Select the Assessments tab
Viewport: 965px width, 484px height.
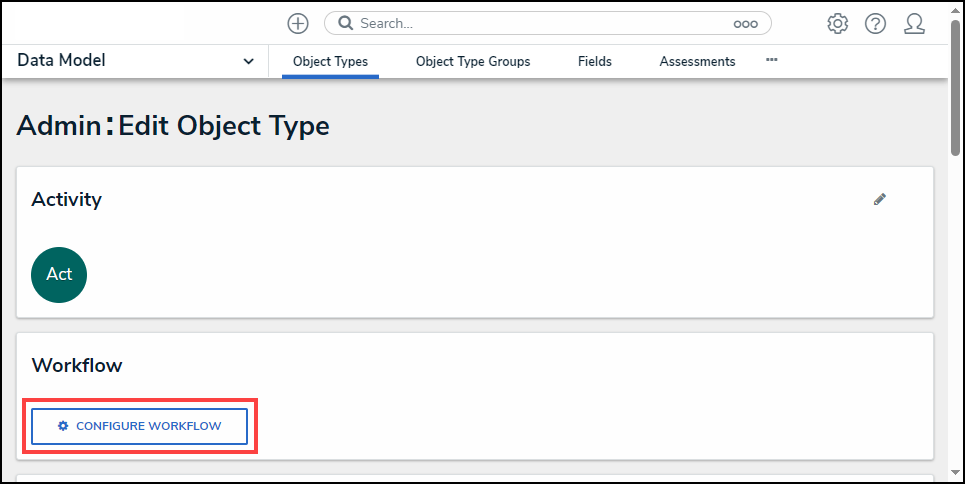point(697,62)
